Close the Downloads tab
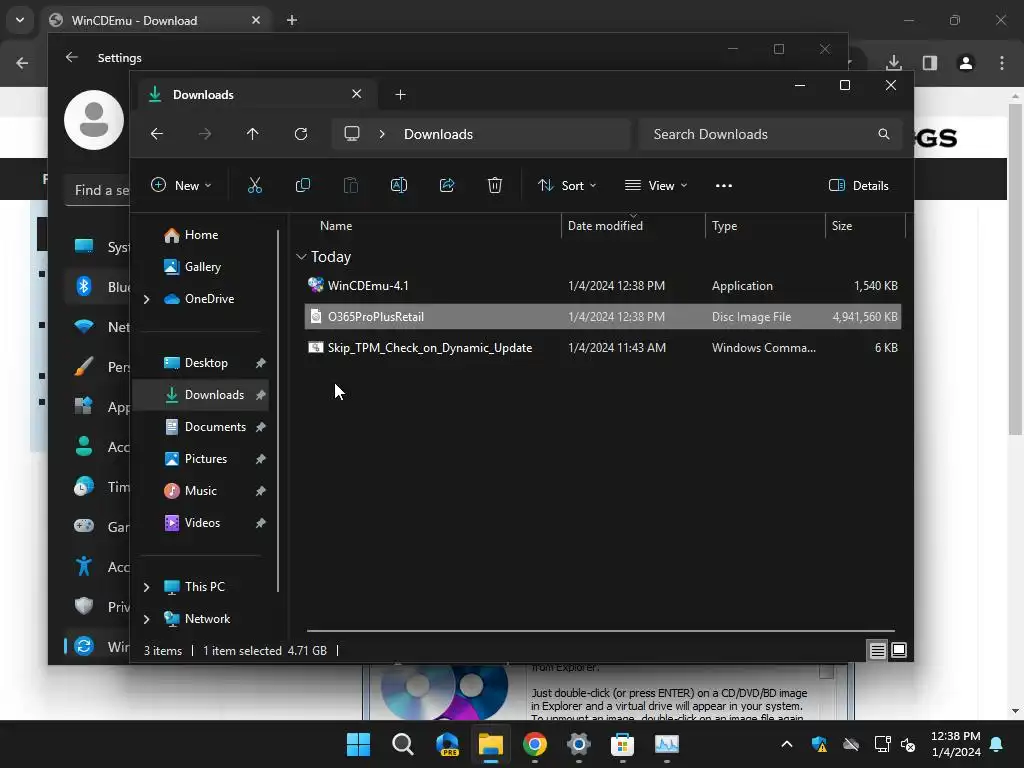 357,94
